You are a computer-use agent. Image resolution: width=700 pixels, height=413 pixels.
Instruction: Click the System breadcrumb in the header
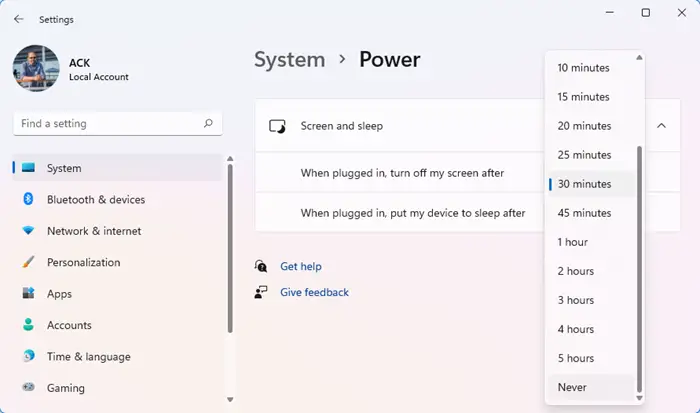[290, 59]
